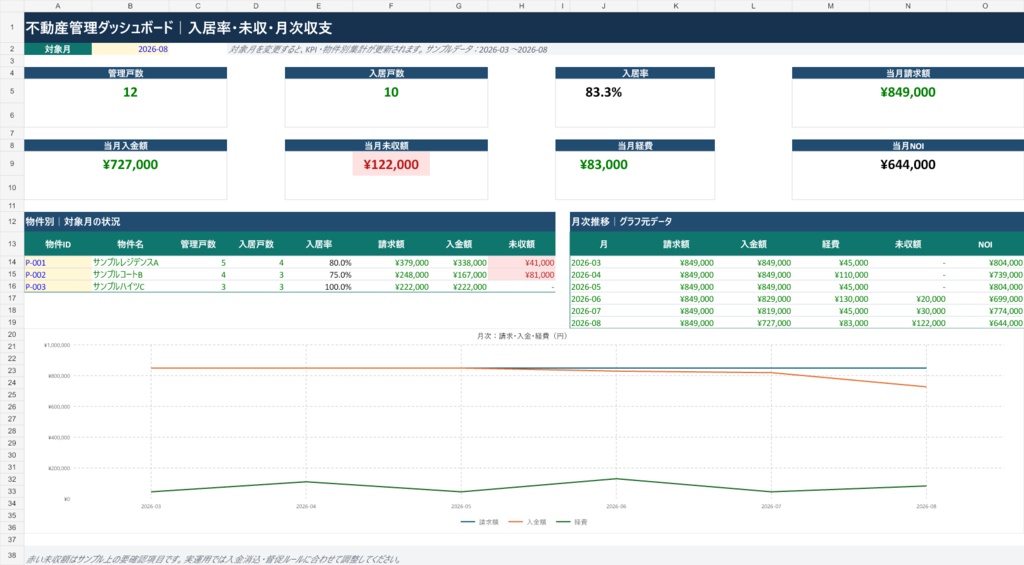Click the 経費 column header in monthly table
This screenshot has width=1024, height=565.
pos(830,244)
